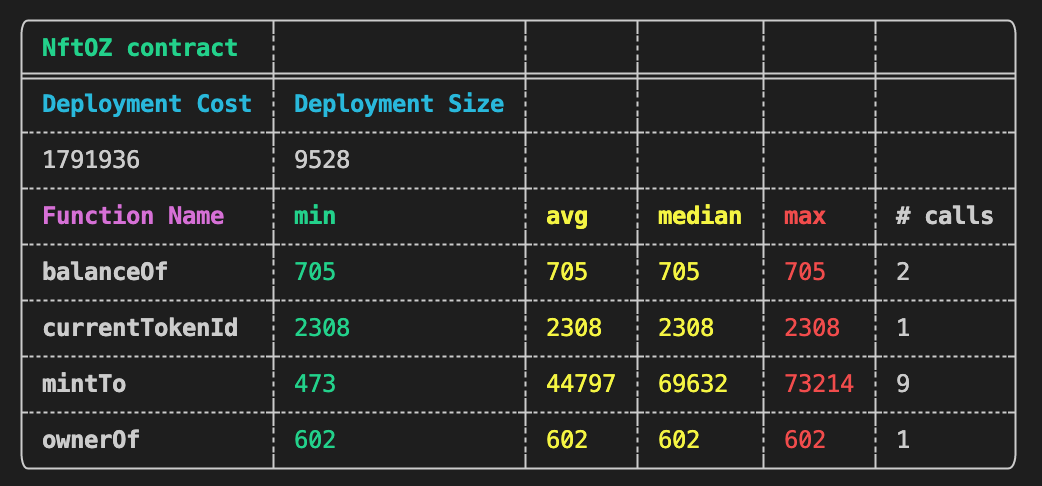Click the mintTo calls count 9
1042x486 pixels.
[x=902, y=384]
